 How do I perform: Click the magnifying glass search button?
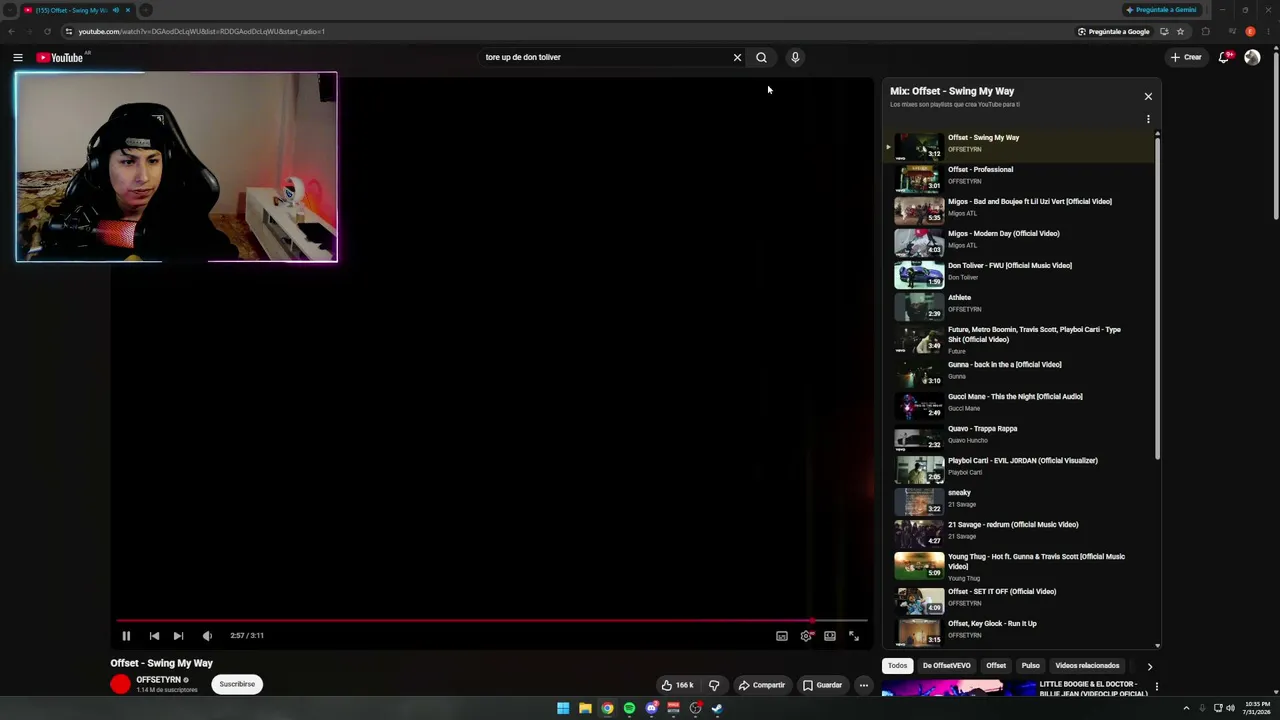point(761,57)
